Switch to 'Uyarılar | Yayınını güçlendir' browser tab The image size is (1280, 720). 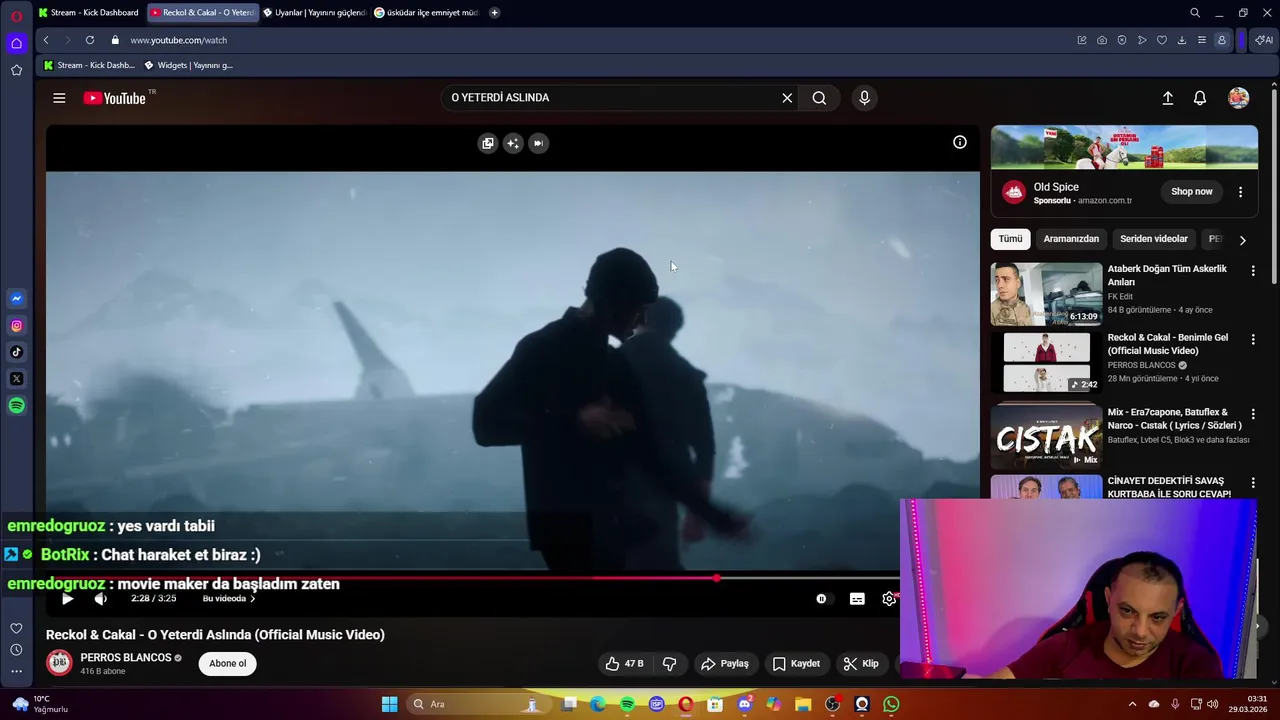click(313, 13)
